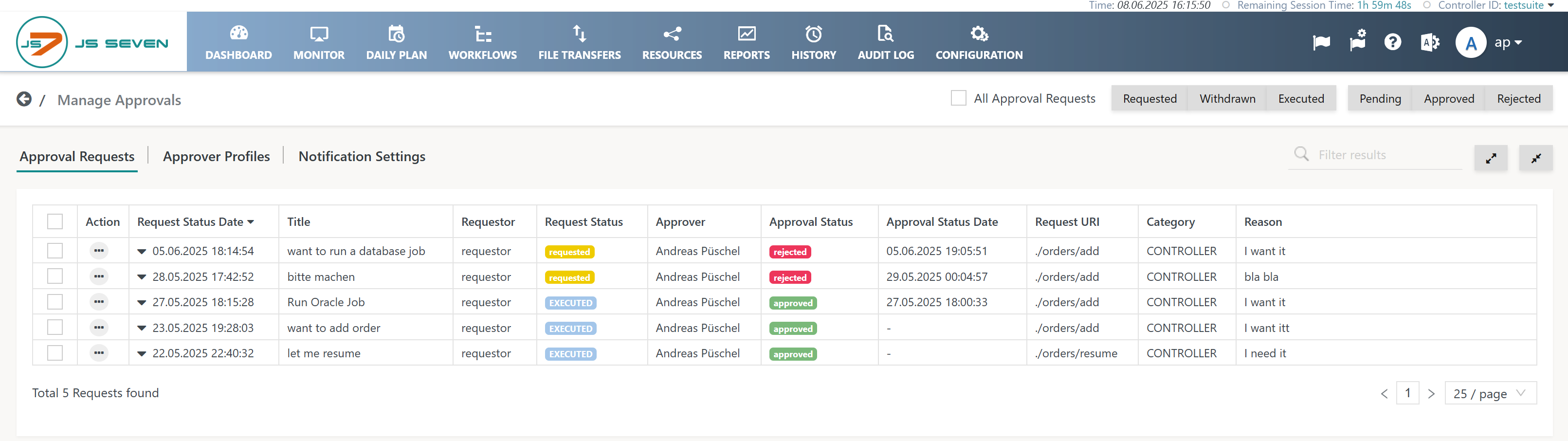Screen dimensions: 1568x441
Task: Select checkbox for 'Run Oracle Job' row
Action: click(55, 302)
